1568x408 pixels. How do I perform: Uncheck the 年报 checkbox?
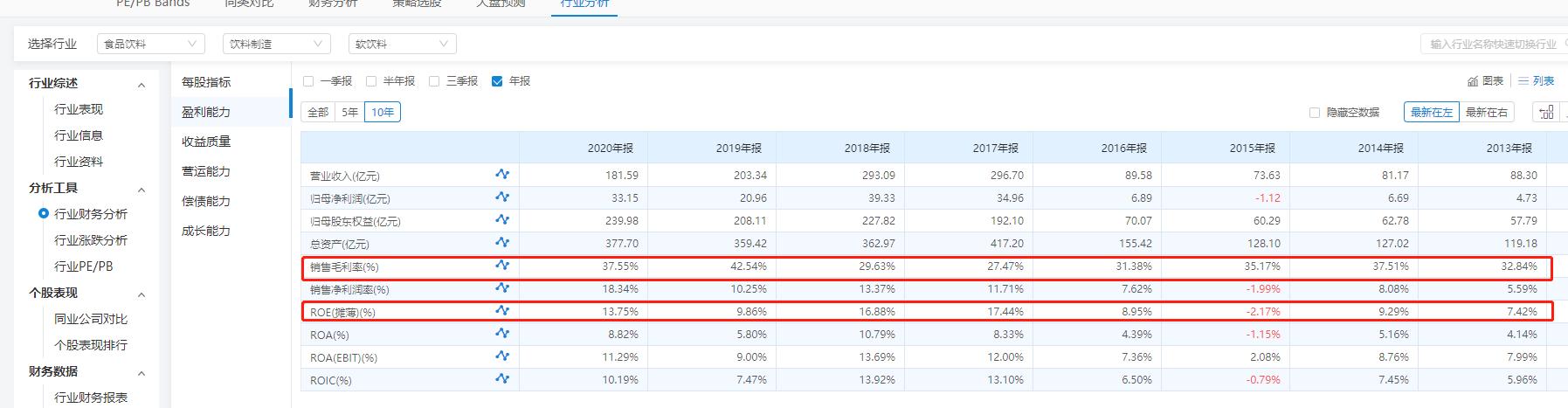pos(497,81)
